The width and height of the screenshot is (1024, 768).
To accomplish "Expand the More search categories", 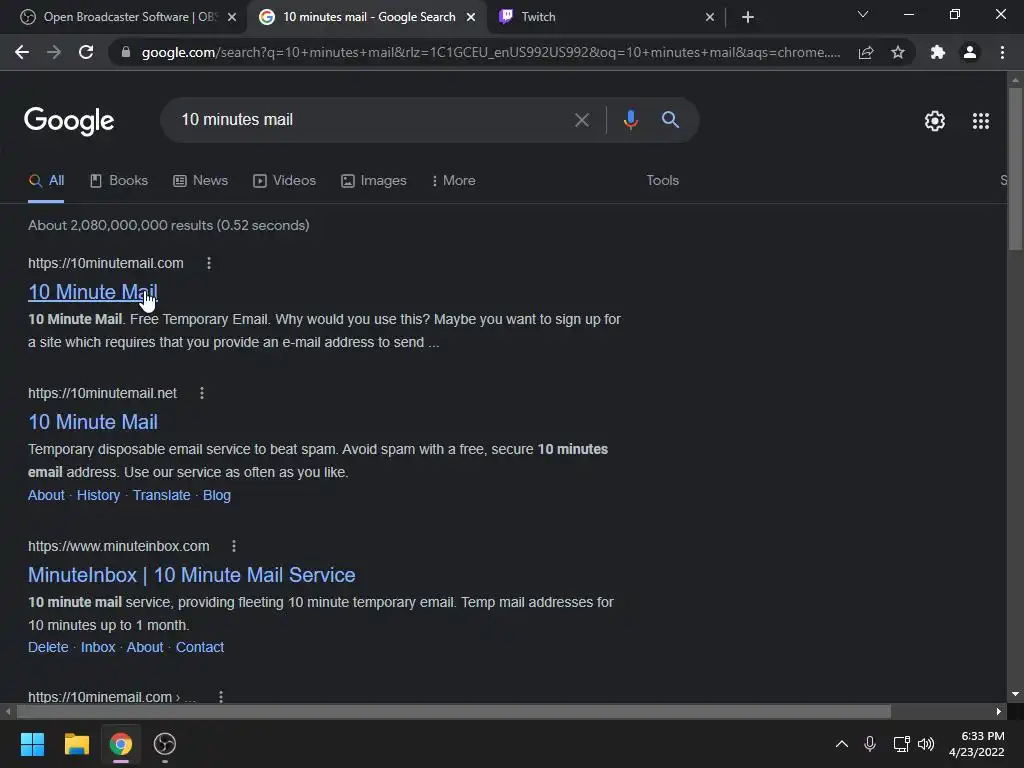I will 454,181.
